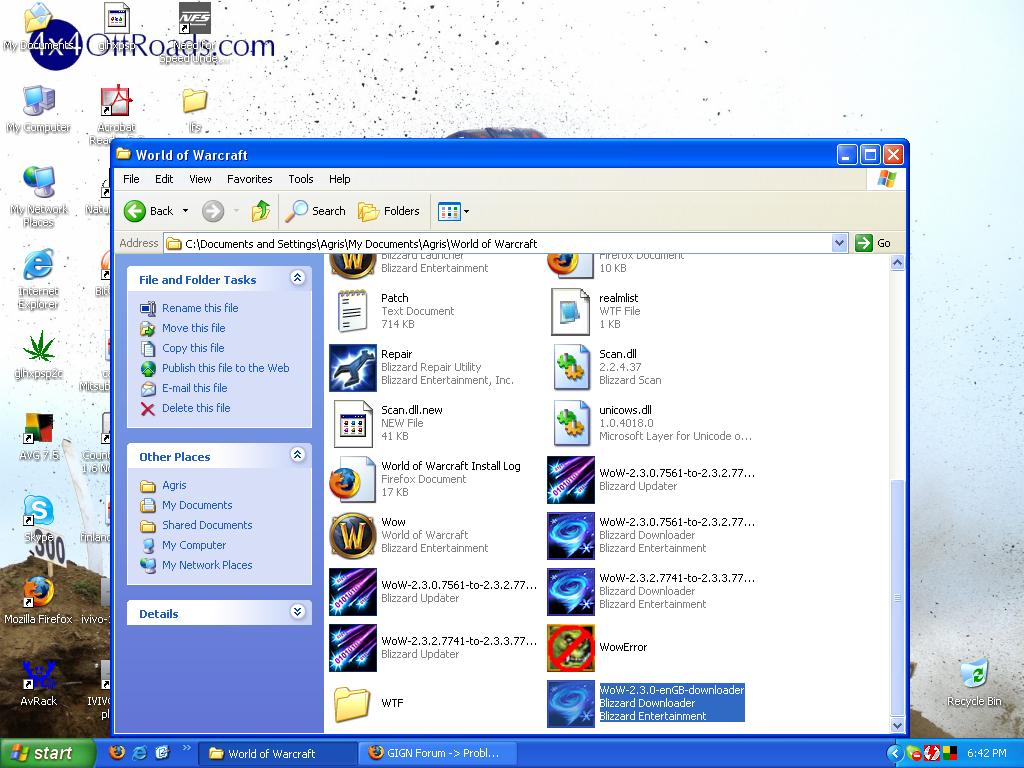Expand the Details panel
This screenshot has height=768, width=1024.
(x=297, y=613)
